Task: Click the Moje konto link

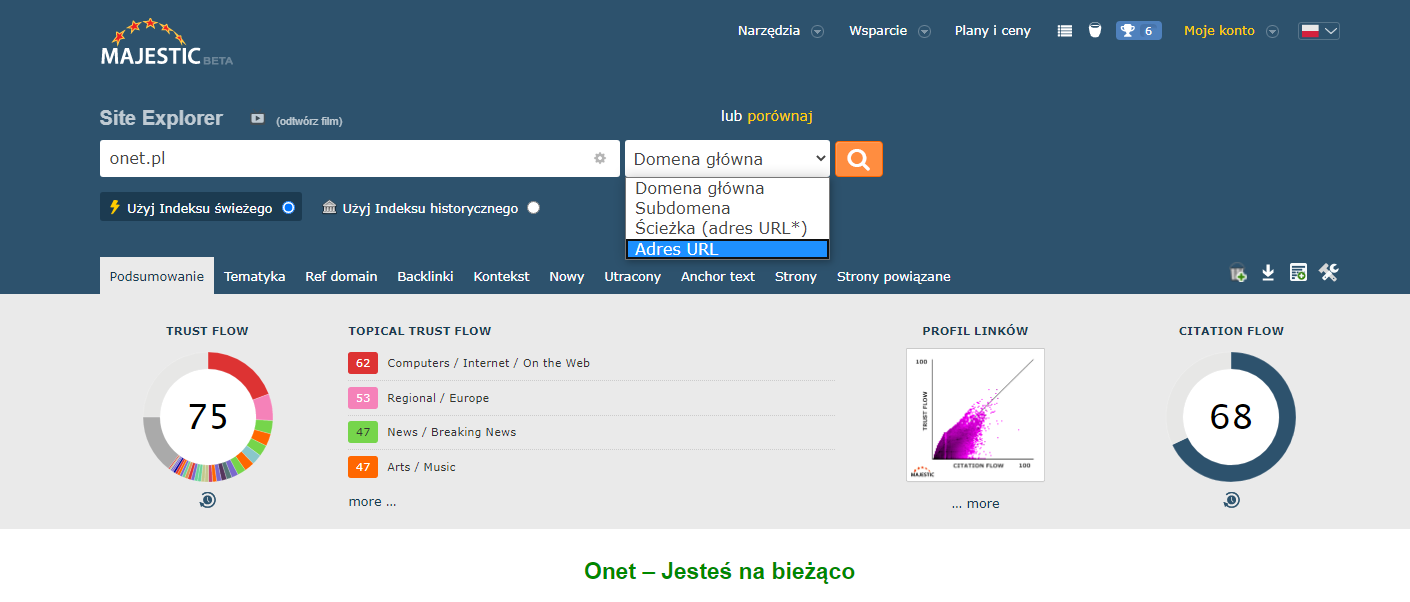Action: 1219,31
